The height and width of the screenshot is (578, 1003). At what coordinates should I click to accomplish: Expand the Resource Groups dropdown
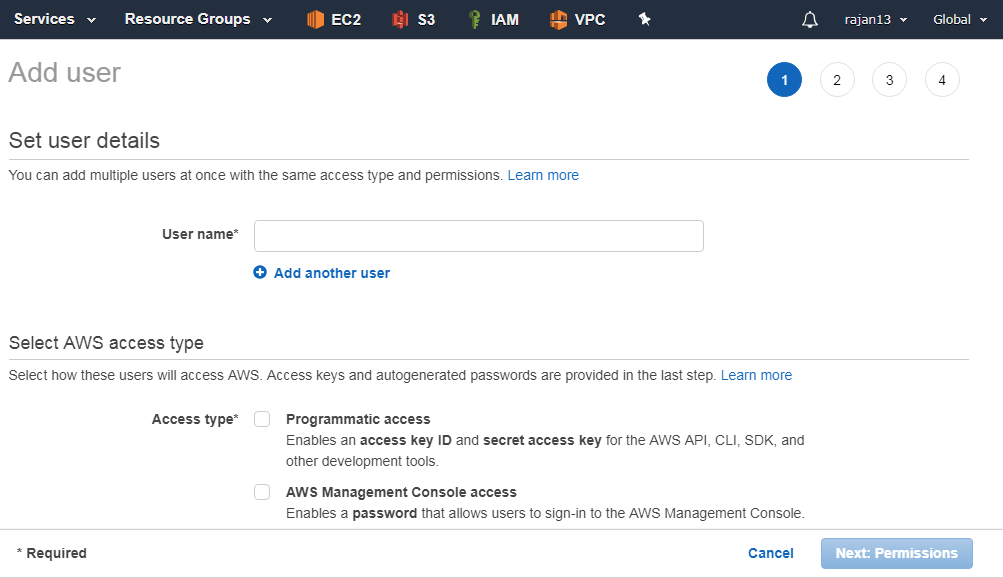point(198,19)
